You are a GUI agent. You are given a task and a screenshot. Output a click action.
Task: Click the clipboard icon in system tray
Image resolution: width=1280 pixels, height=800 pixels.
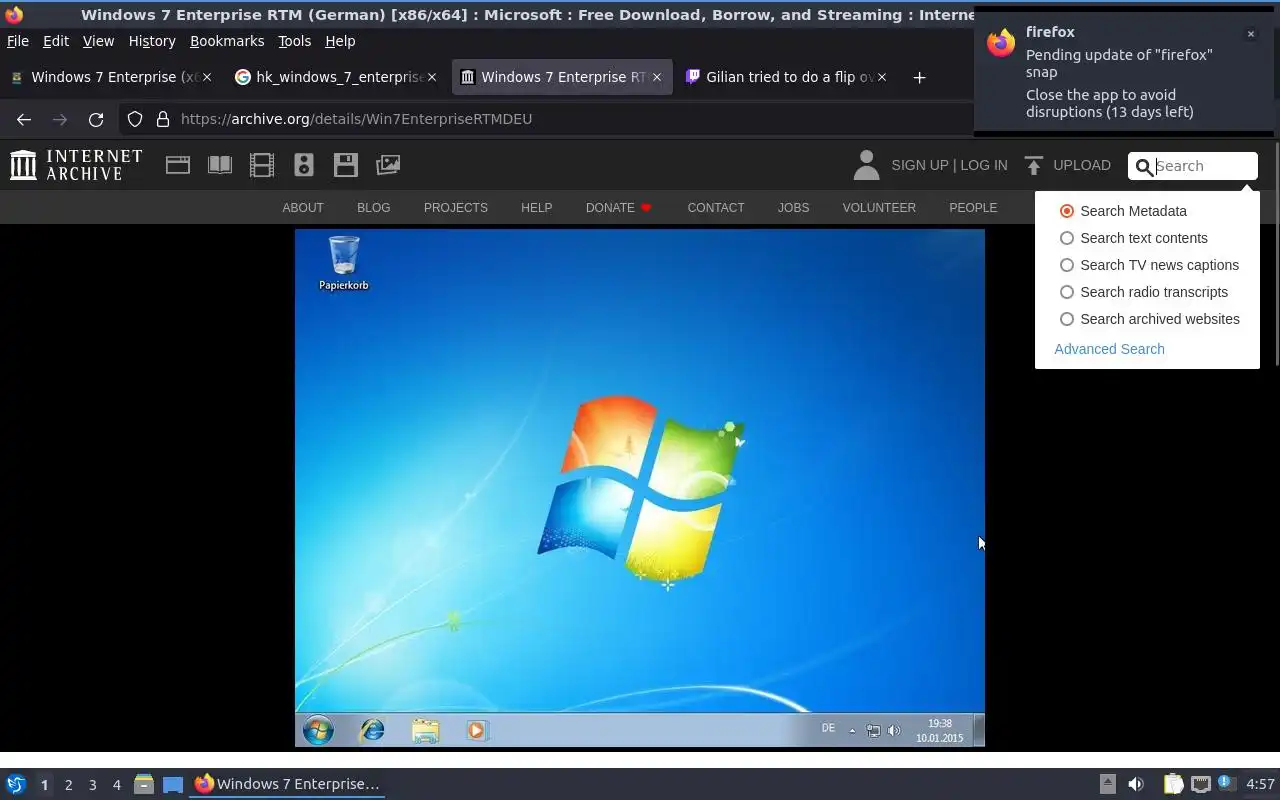(x=1173, y=784)
